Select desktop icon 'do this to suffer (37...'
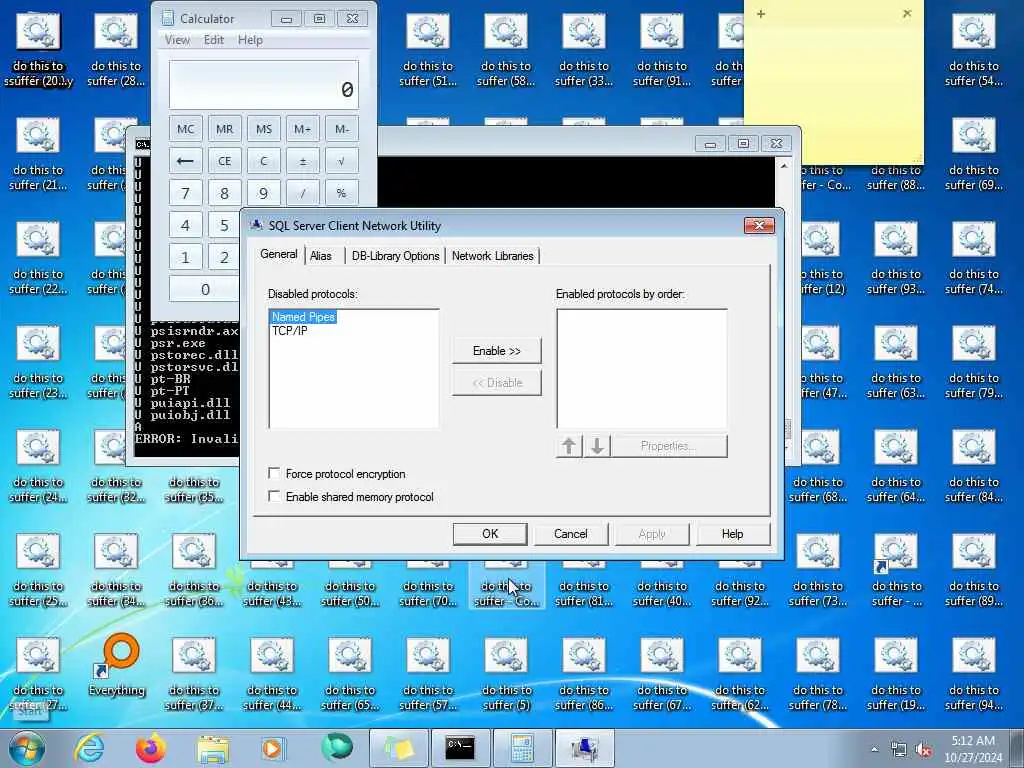Viewport: 1024px width, 768px height. [194, 675]
